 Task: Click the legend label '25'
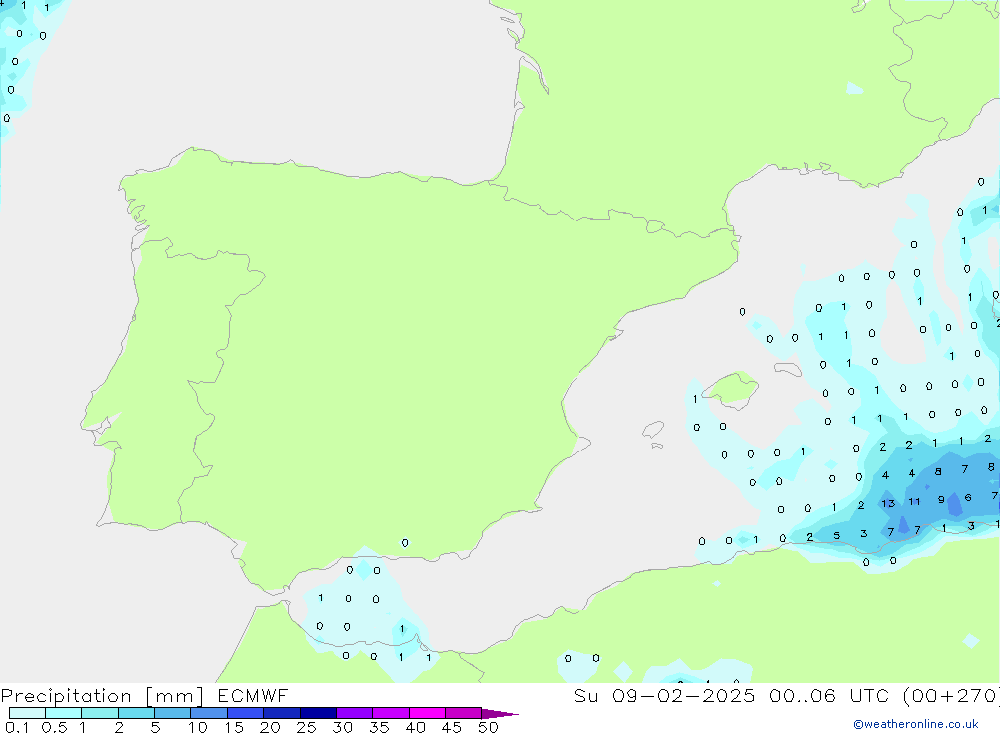point(307,727)
